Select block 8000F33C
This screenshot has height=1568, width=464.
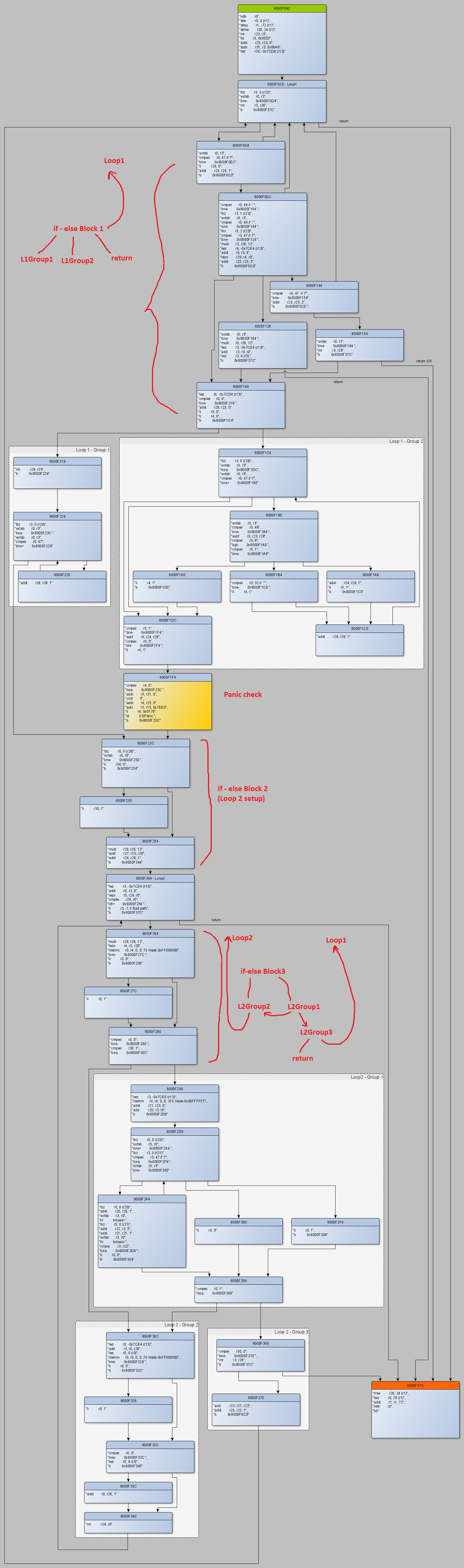(128, 1493)
